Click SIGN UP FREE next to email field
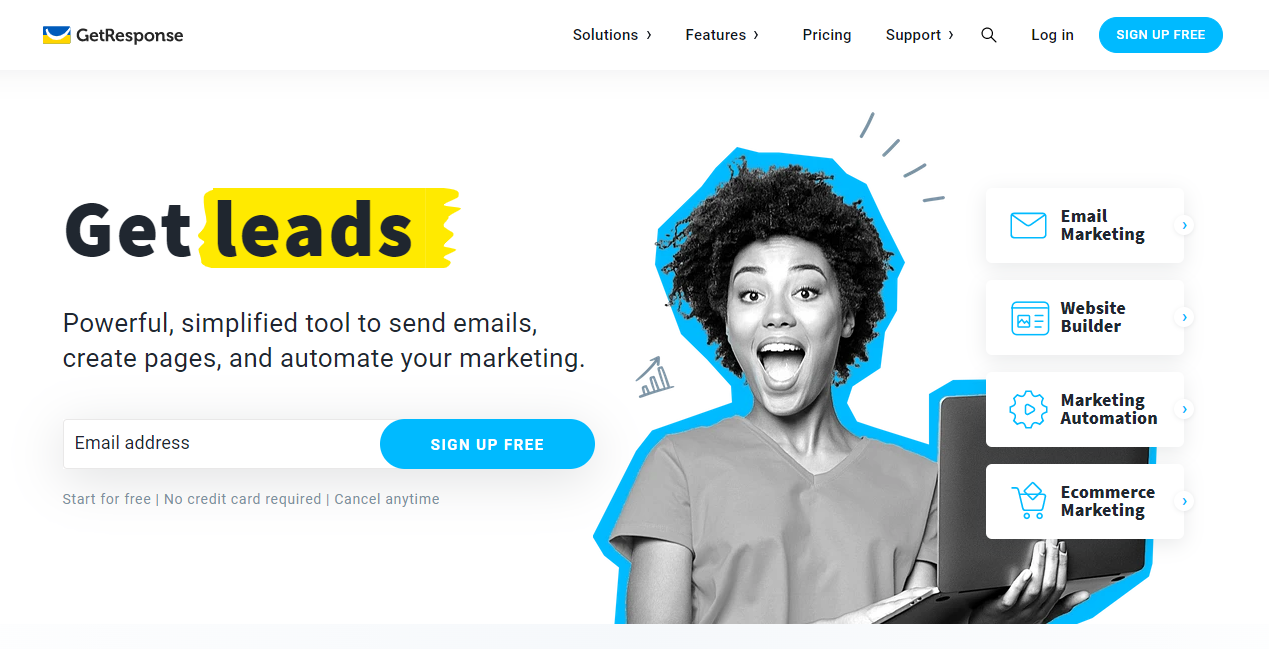1269x649 pixels. [x=487, y=444]
